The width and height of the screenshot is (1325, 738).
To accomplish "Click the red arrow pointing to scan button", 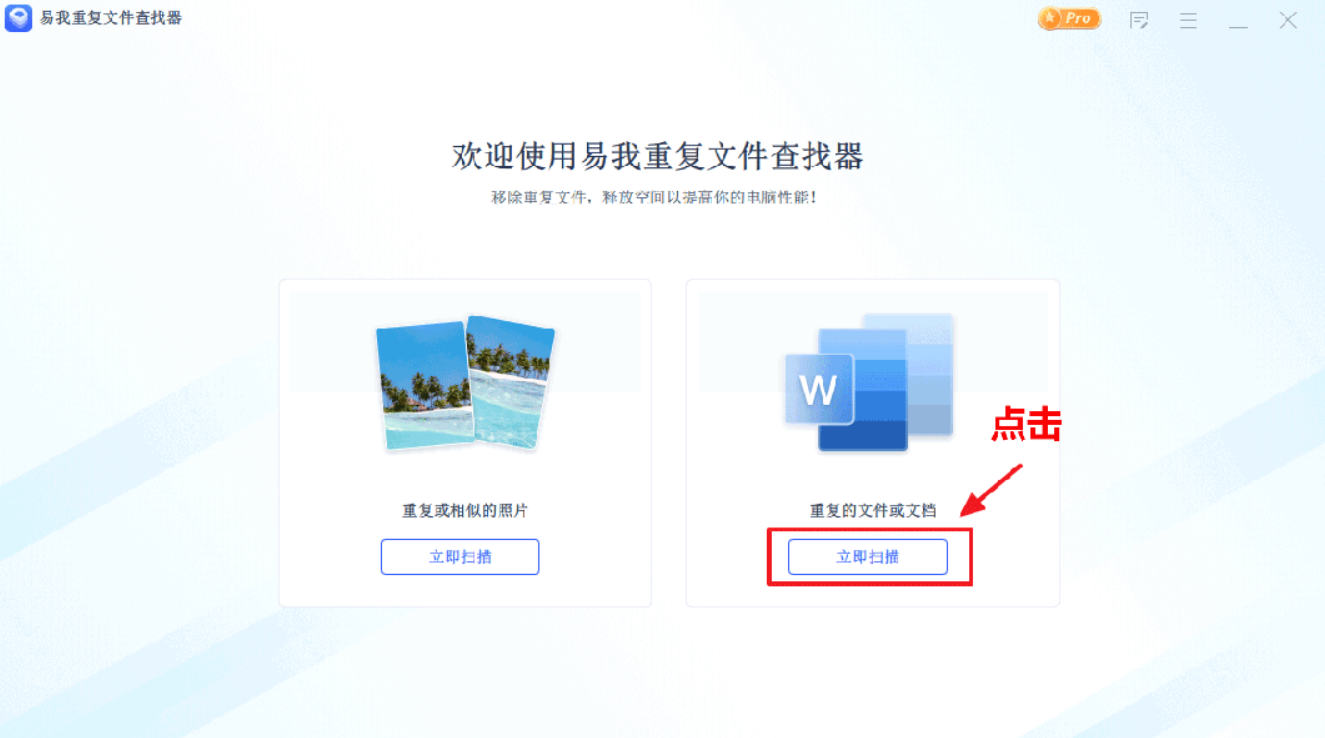I will 992,490.
